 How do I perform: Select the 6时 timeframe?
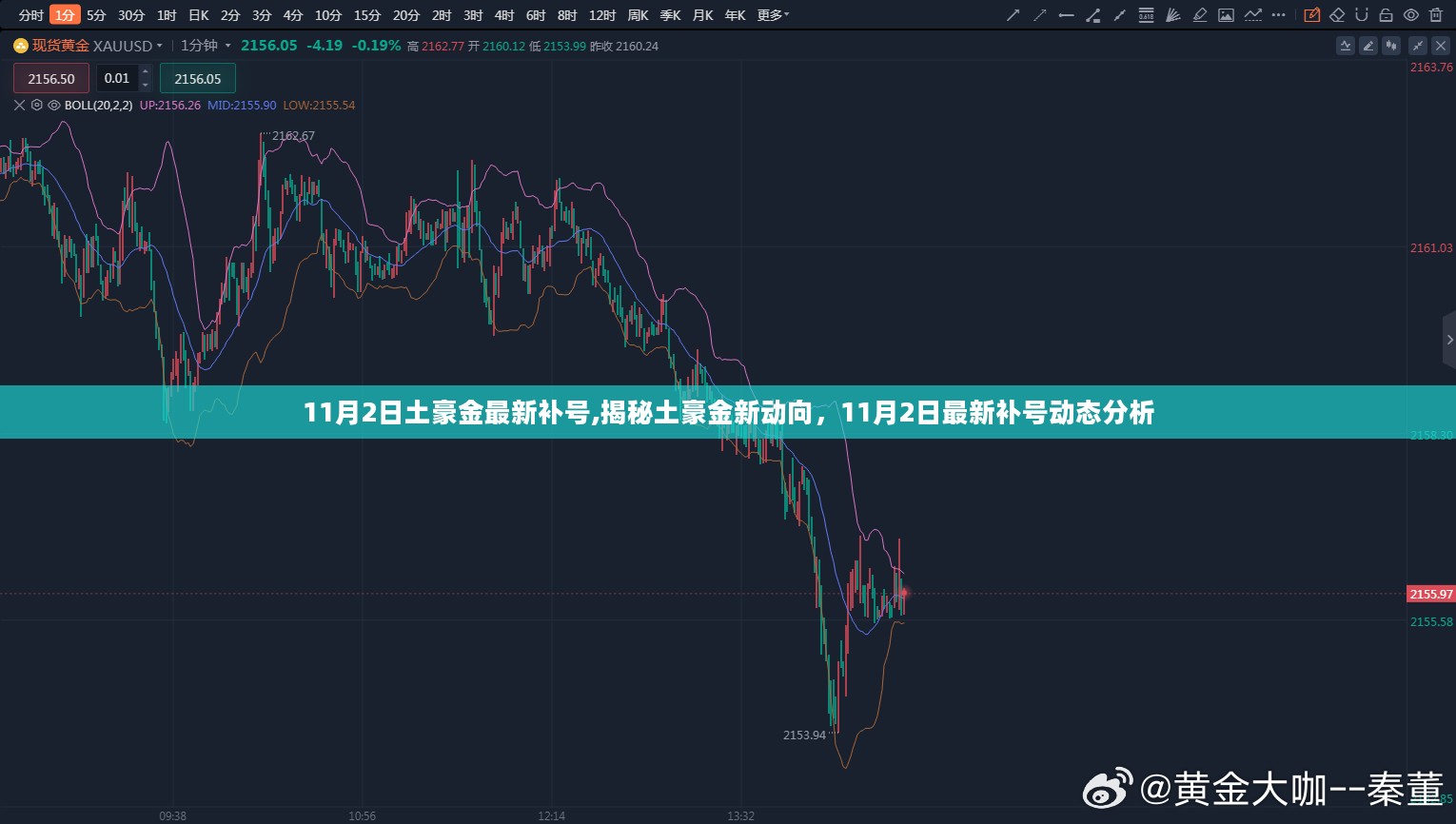click(x=536, y=15)
